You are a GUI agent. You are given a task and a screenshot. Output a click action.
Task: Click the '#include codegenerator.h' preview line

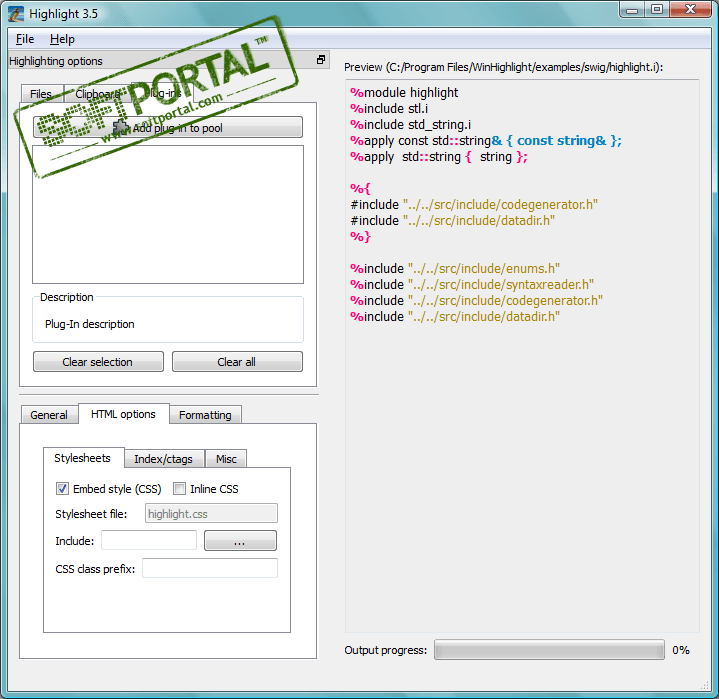point(474,205)
